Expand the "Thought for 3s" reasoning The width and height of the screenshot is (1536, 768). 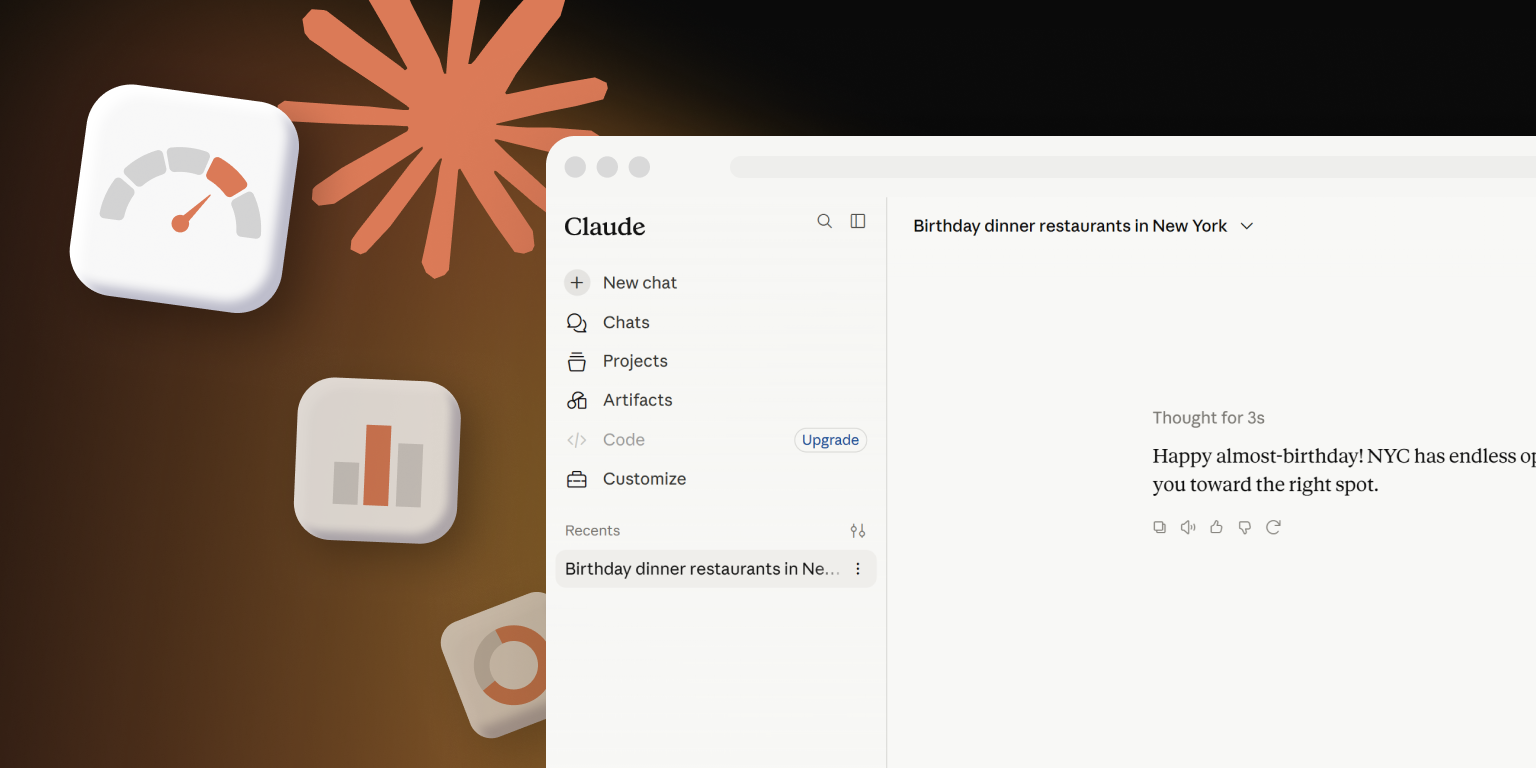click(x=1208, y=418)
